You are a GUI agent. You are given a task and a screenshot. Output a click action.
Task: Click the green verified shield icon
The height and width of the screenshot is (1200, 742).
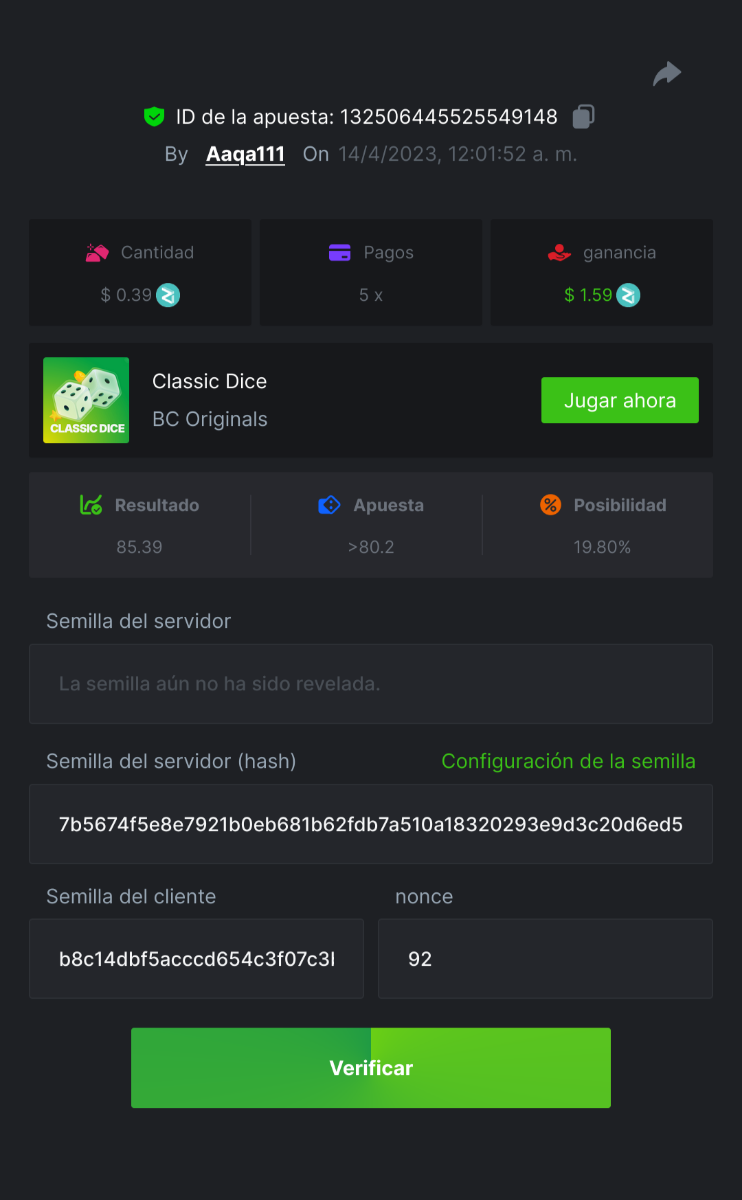click(153, 117)
